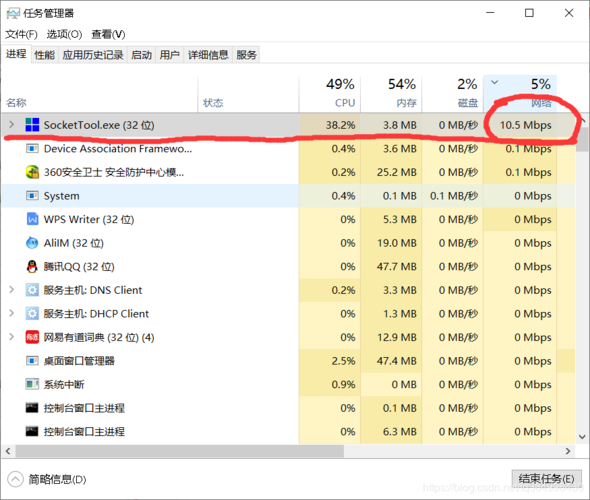Select the SocketTool.exe (32 位) row name
The width and height of the screenshot is (590, 500).
pos(99,125)
